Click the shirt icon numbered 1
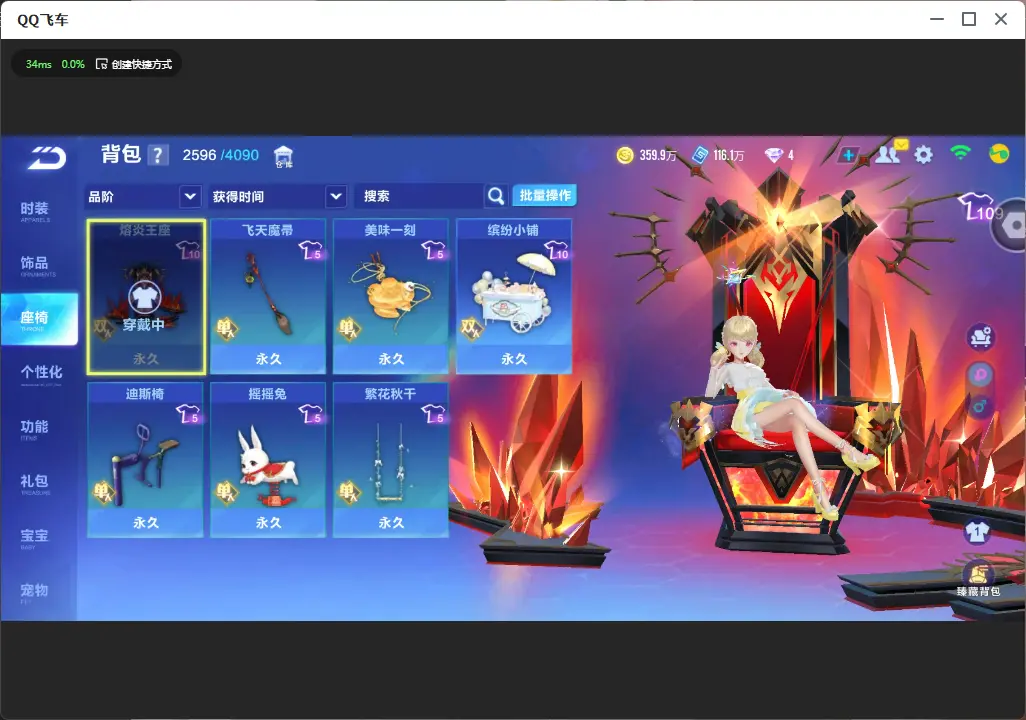 [977, 531]
